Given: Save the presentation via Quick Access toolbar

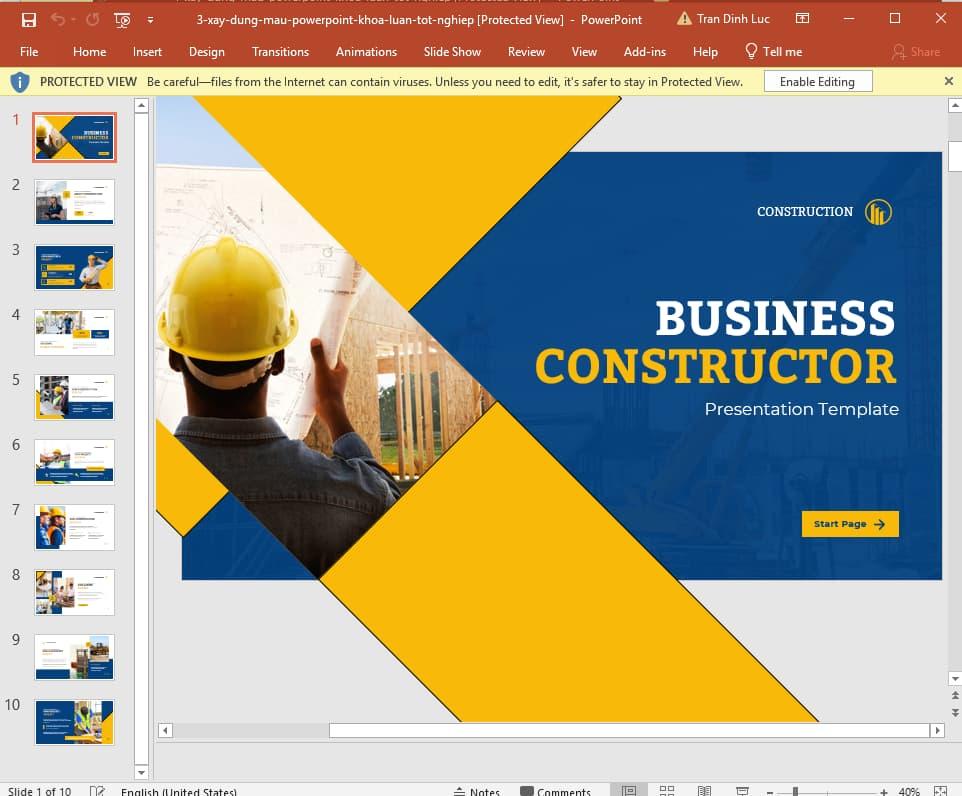Looking at the screenshot, I should click(28, 19).
